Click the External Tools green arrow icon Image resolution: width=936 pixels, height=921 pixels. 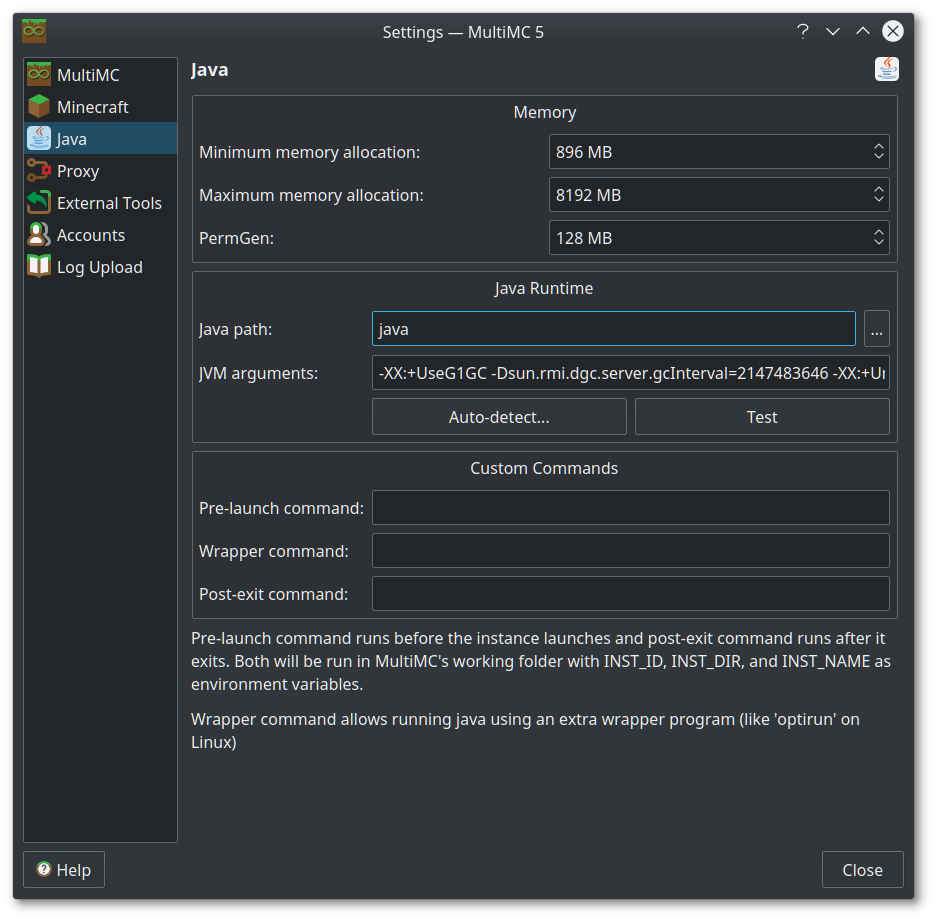[39, 203]
